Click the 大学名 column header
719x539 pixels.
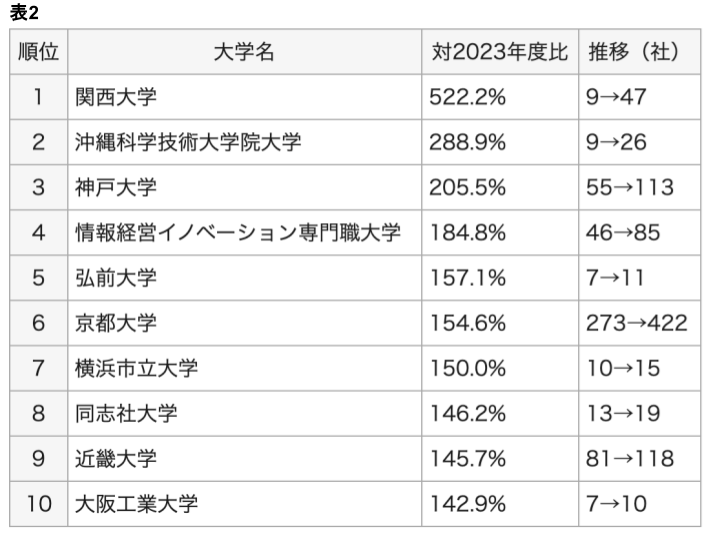point(244,51)
